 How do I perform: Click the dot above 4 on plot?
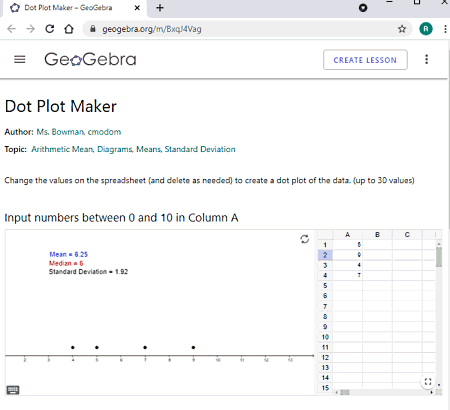(x=73, y=347)
